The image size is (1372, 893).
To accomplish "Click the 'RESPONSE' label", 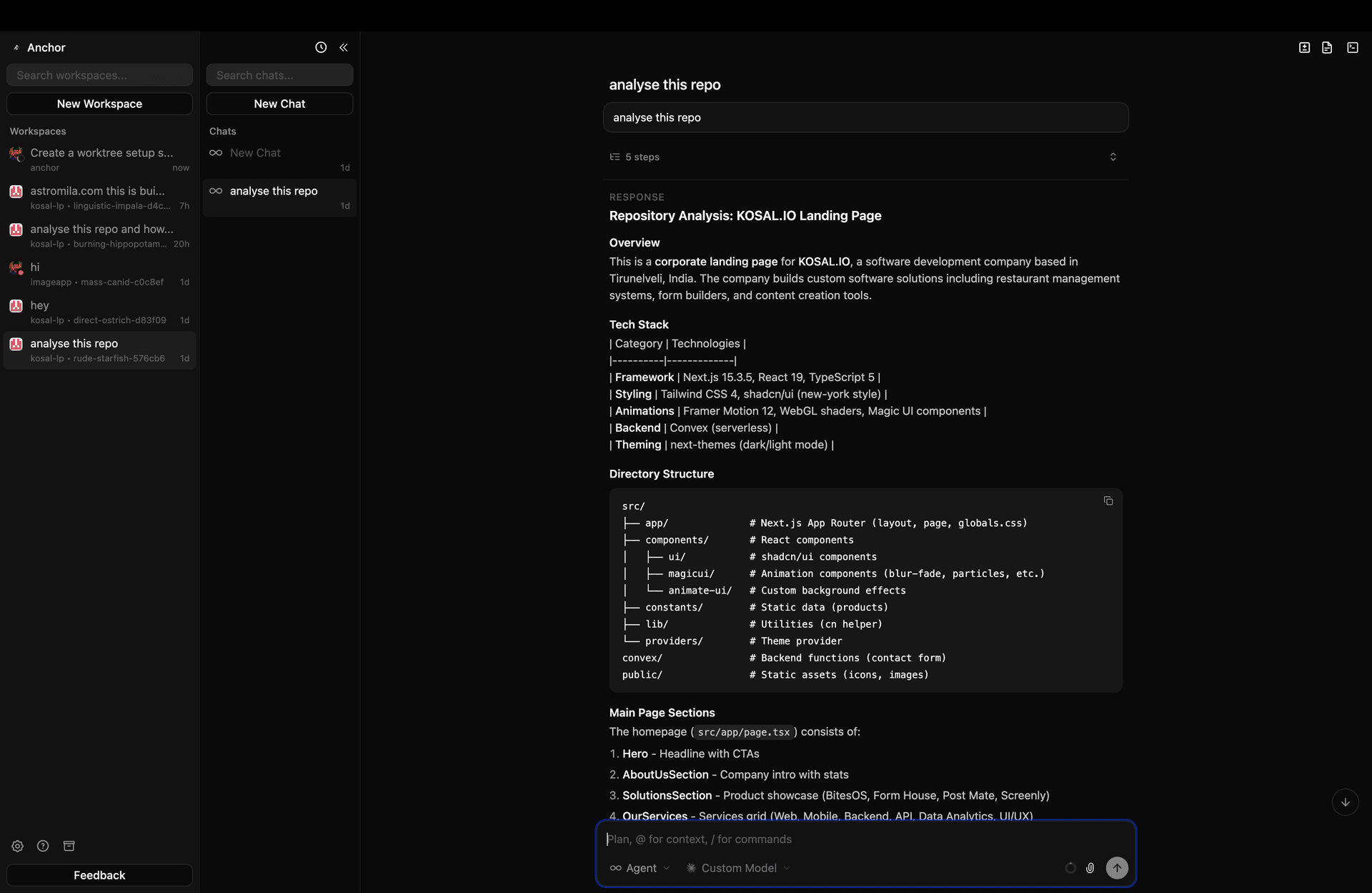I will [x=636, y=197].
